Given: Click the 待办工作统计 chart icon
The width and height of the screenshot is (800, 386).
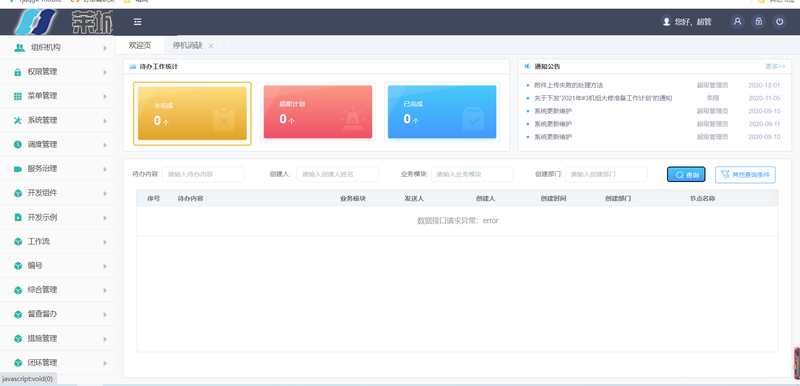Looking at the screenshot, I should [x=133, y=66].
